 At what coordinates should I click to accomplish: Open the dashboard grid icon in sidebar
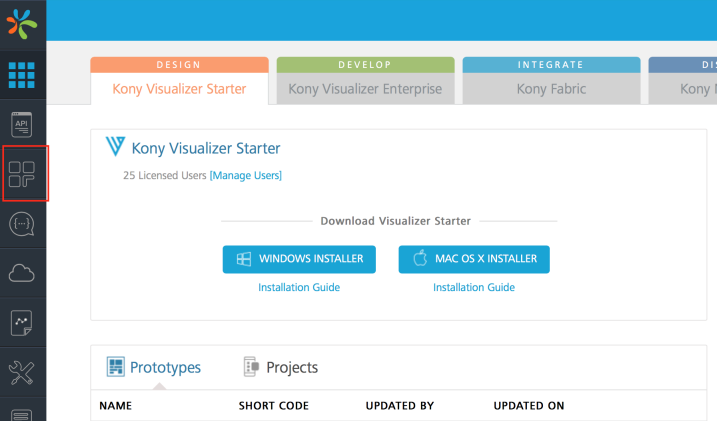point(21,75)
